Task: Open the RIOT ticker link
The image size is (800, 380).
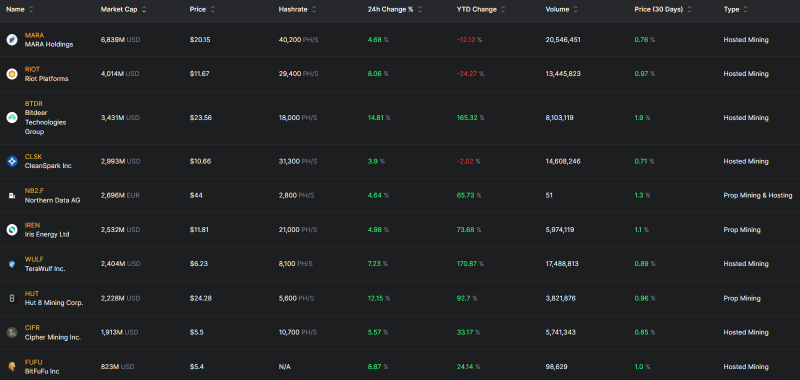Action: (32, 69)
